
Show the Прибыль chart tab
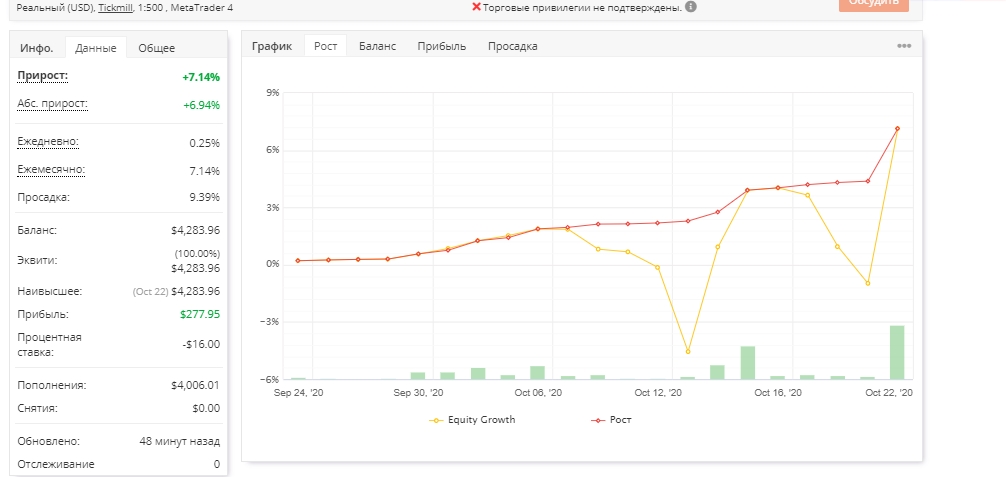tap(441, 46)
